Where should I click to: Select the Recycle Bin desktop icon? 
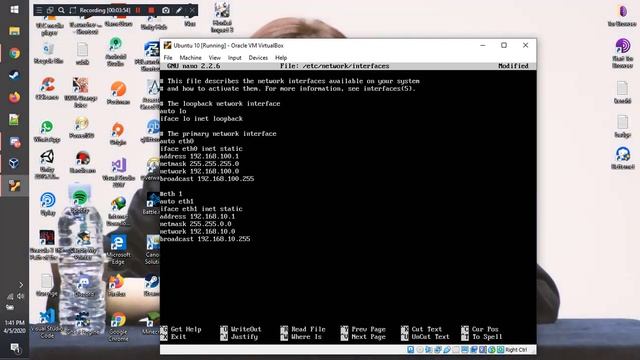(x=48, y=53)
